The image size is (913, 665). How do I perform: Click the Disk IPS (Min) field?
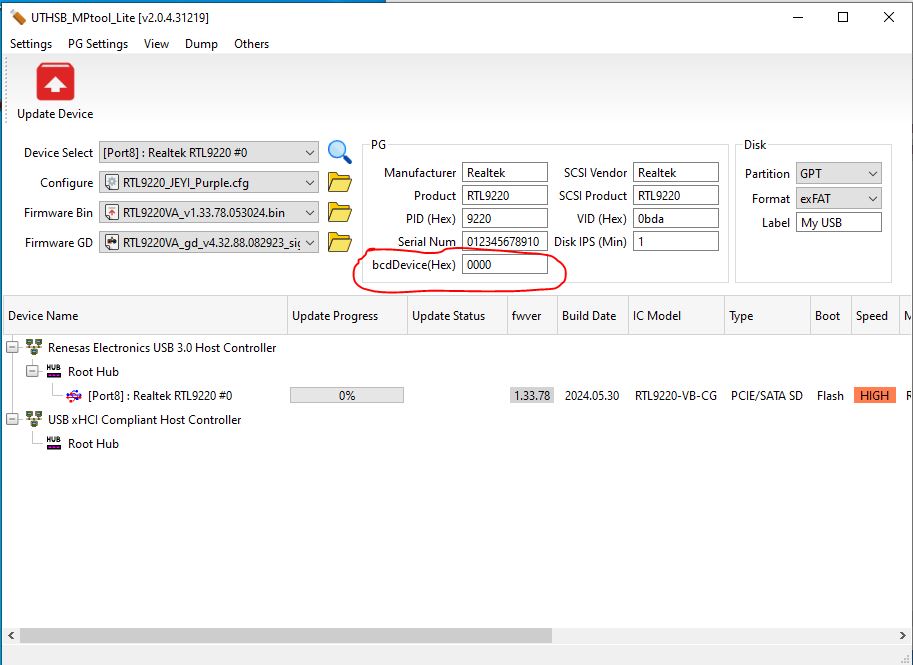pos(675,241)
